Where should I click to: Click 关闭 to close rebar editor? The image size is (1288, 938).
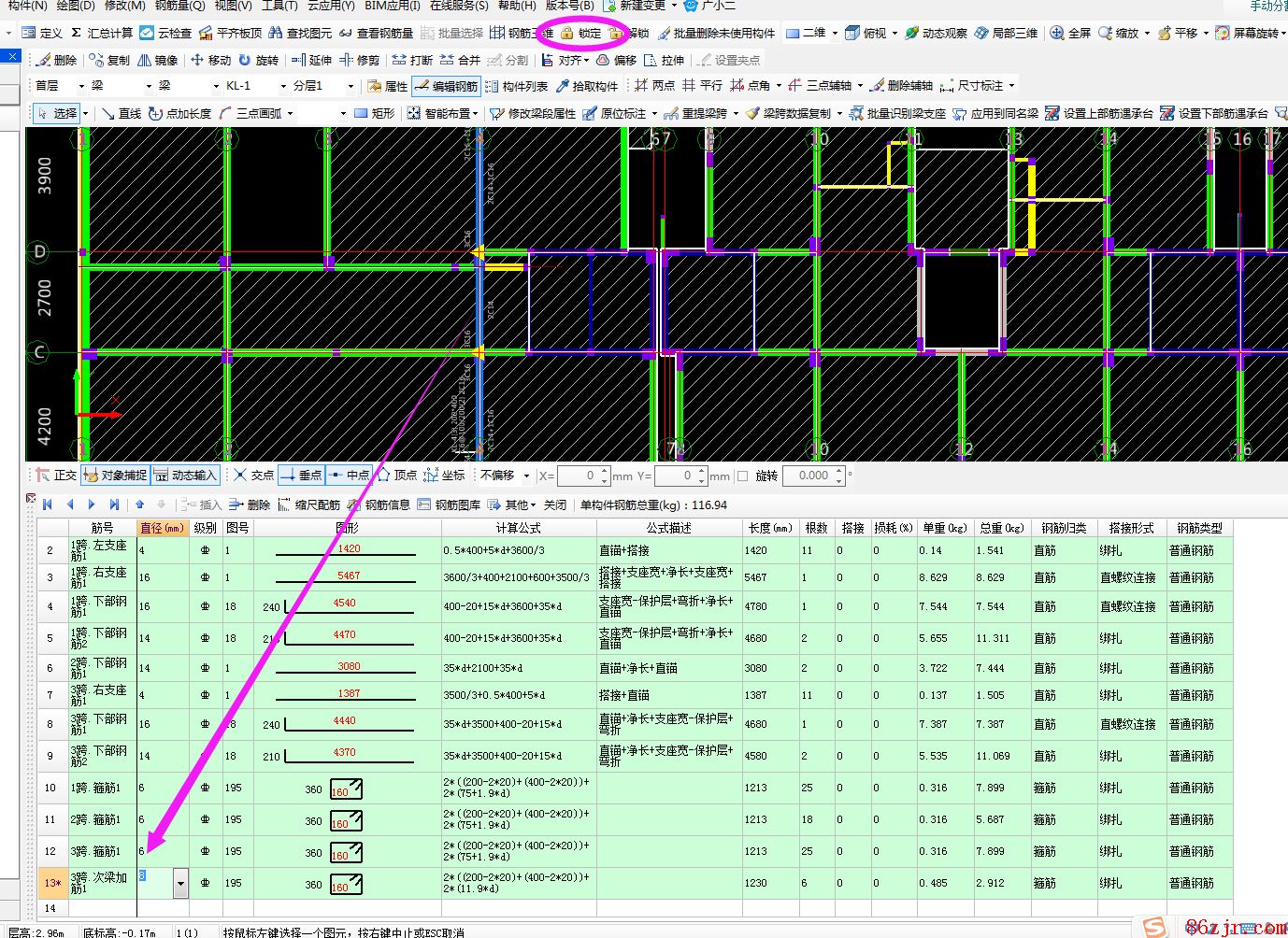click(x=555, y=505)
